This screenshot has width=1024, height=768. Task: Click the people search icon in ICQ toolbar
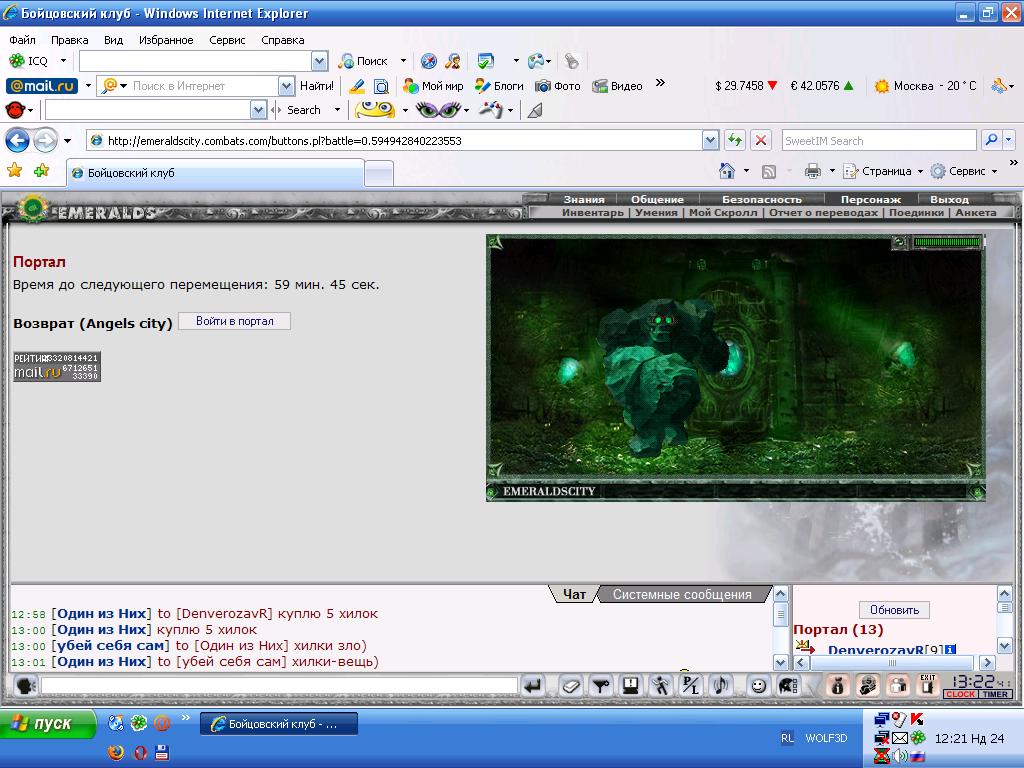453,61
